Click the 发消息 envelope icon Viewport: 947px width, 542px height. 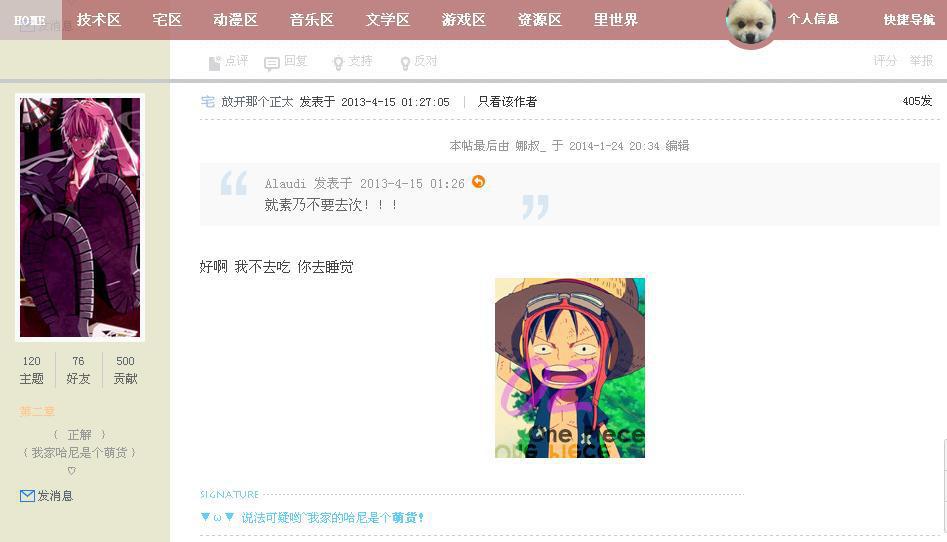coord(27,496)
